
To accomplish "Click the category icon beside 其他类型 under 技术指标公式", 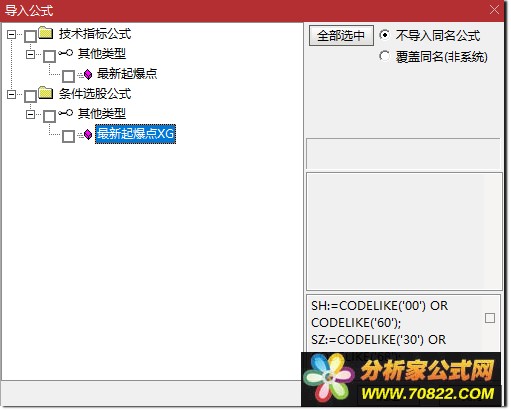I will pos(65,53).
